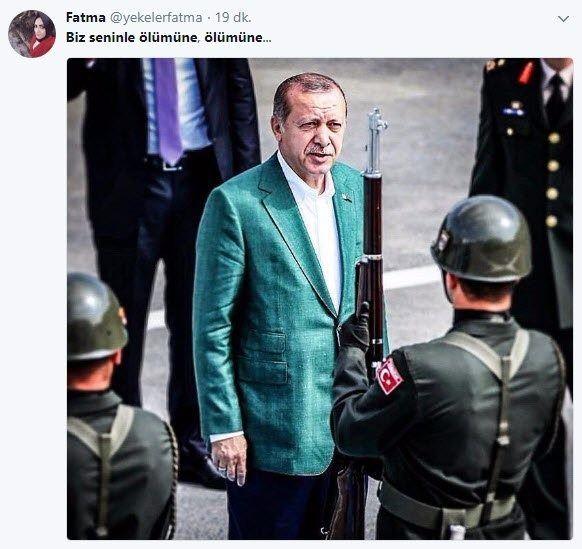Click the right soldier's green helmet
The height and width of the screenshot is (549, 582).
click(x=483, y=238)
